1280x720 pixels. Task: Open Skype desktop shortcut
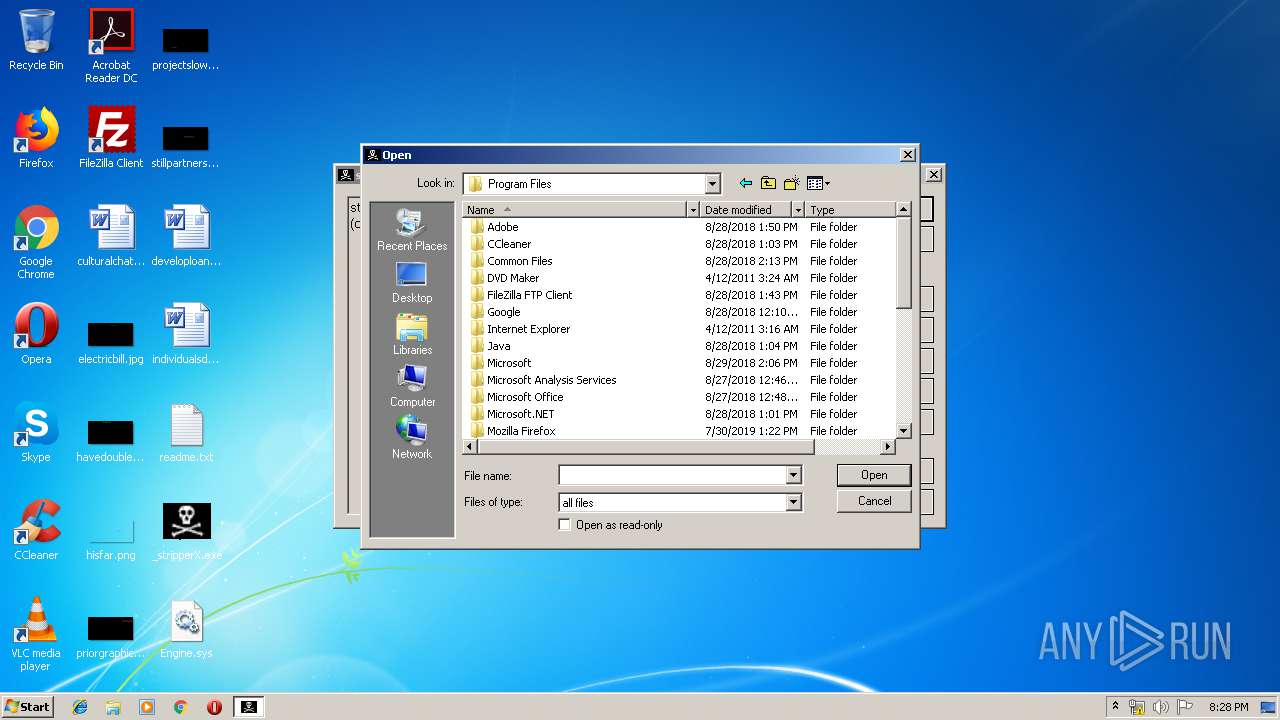coord(36,432)
